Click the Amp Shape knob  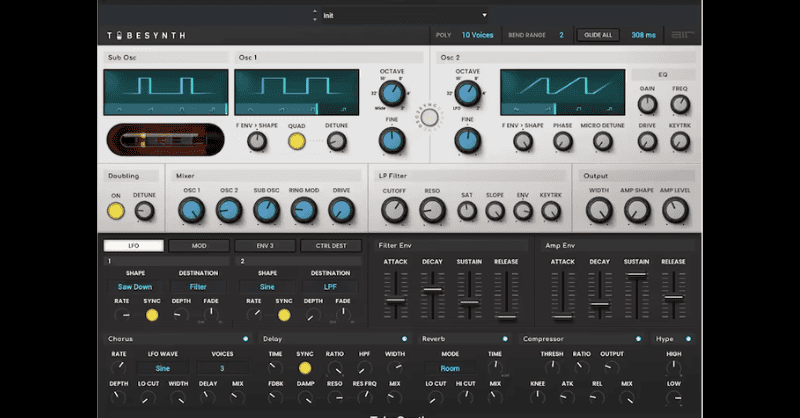[637, 210]
